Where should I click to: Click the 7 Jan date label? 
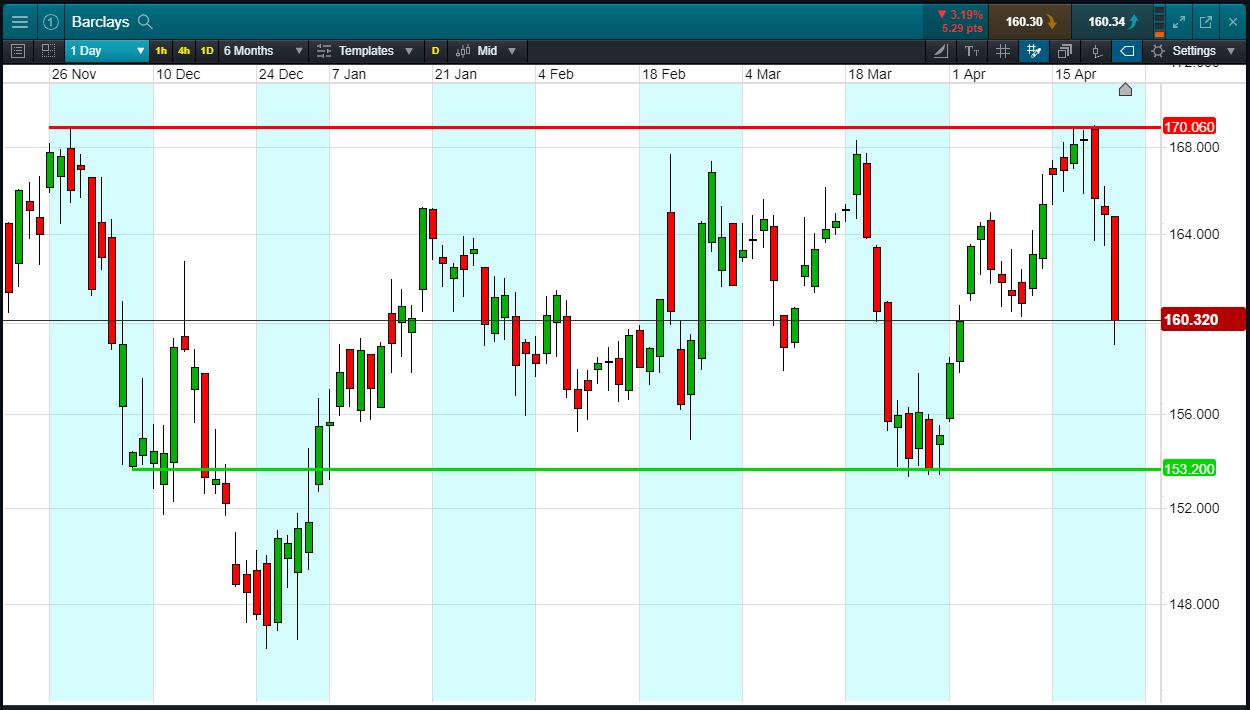pos(349,74)
